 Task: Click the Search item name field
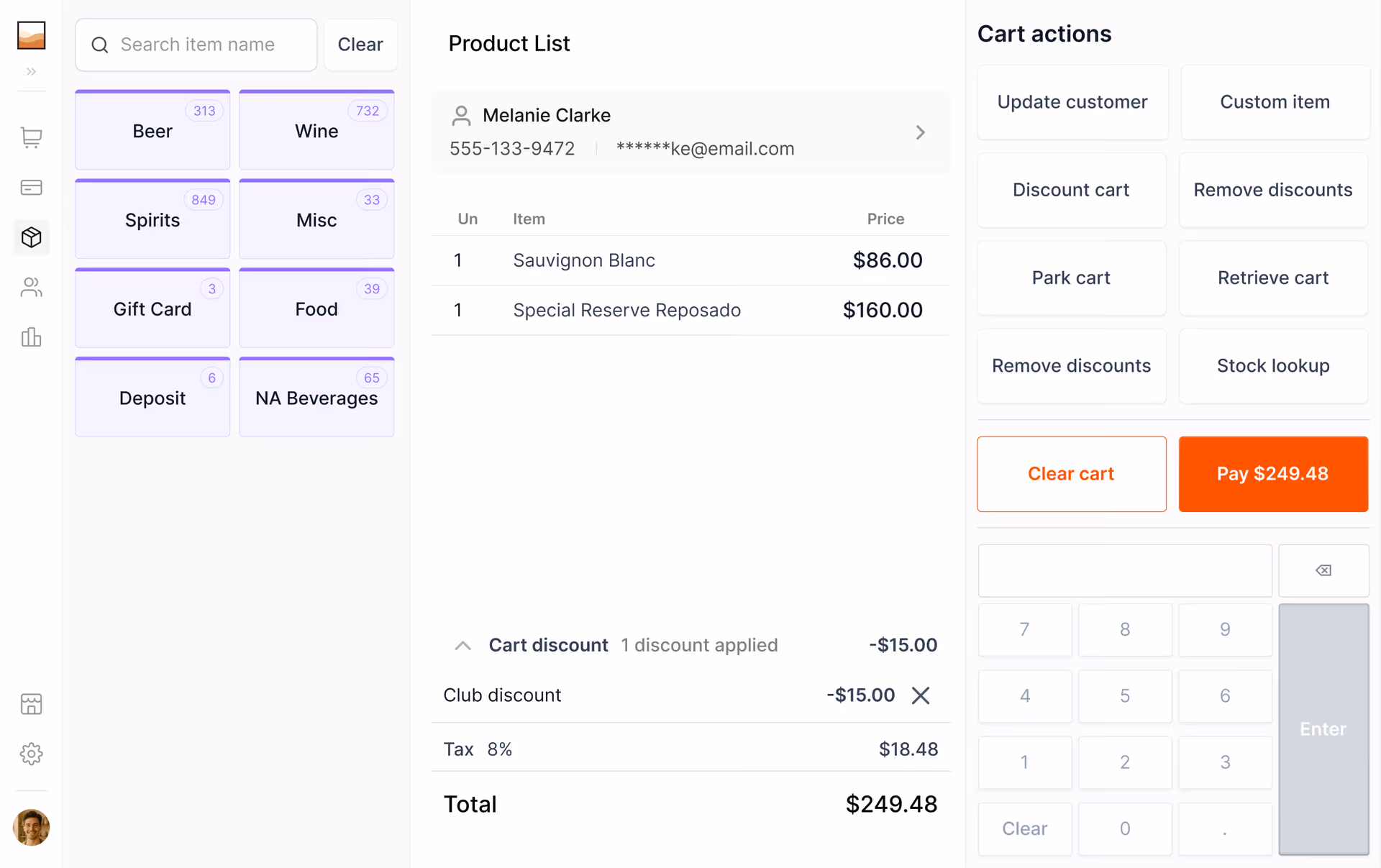(x=196, y=45)
